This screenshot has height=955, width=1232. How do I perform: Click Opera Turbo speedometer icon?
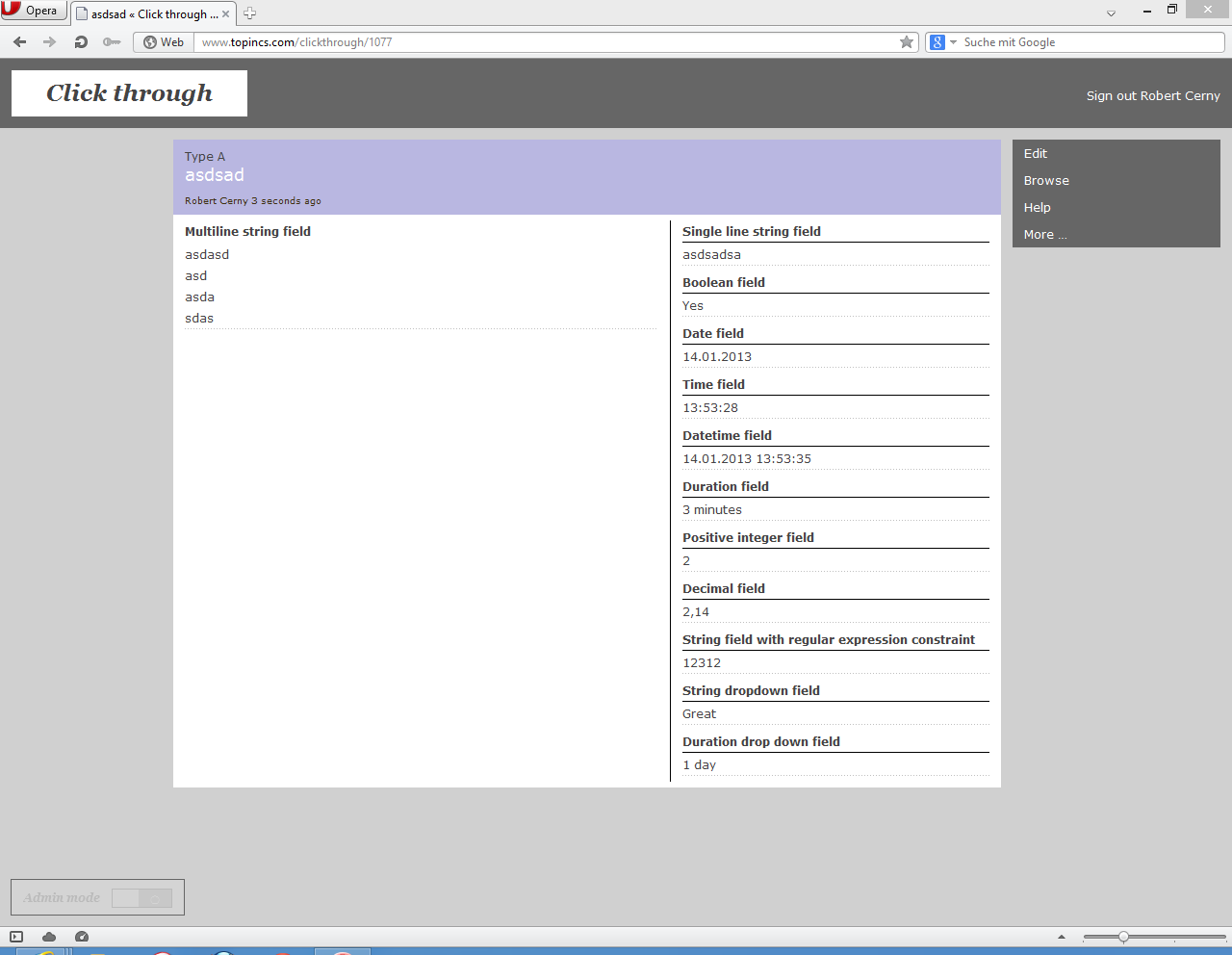[x=82, y=937]
